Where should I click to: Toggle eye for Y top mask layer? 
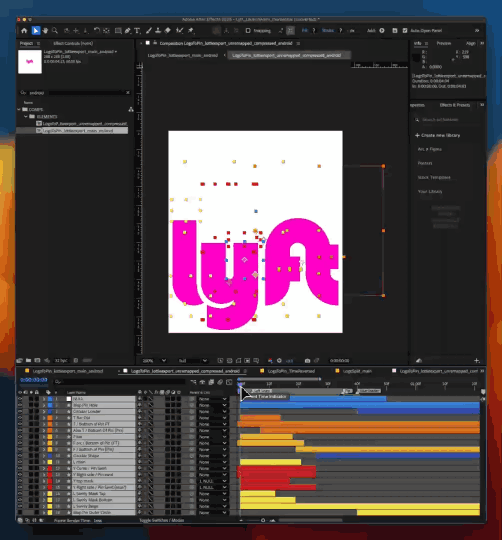tap(20, 481)
